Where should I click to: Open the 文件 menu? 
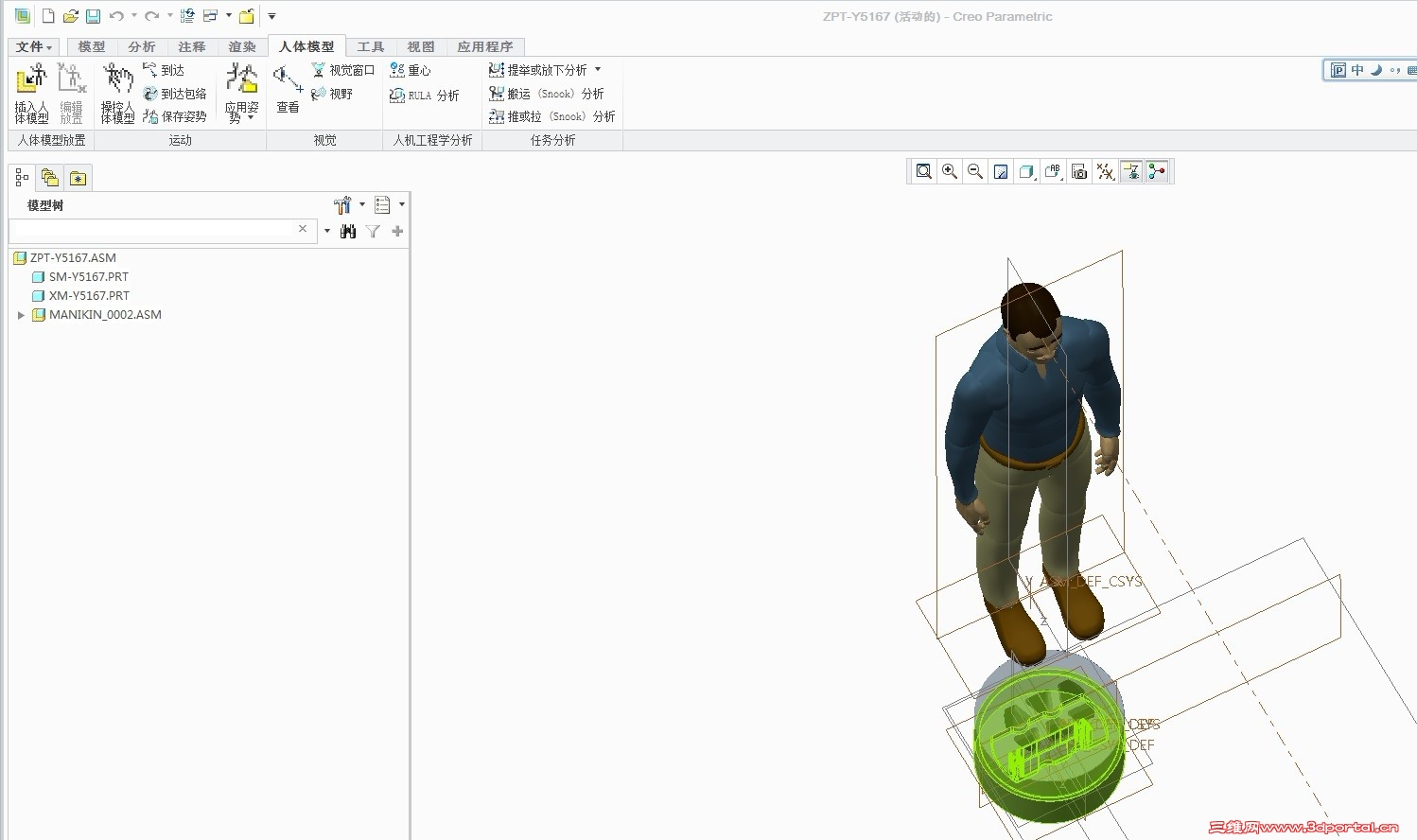34,46
